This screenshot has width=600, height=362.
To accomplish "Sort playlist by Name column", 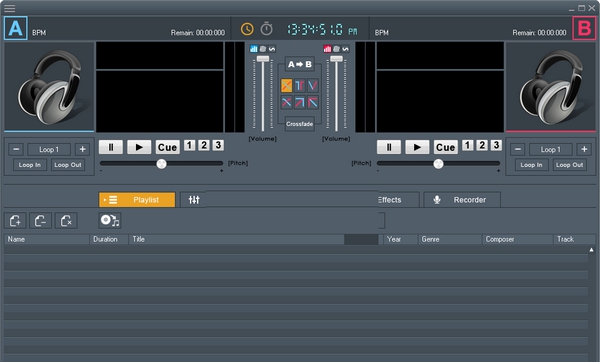I will [47, 240].
